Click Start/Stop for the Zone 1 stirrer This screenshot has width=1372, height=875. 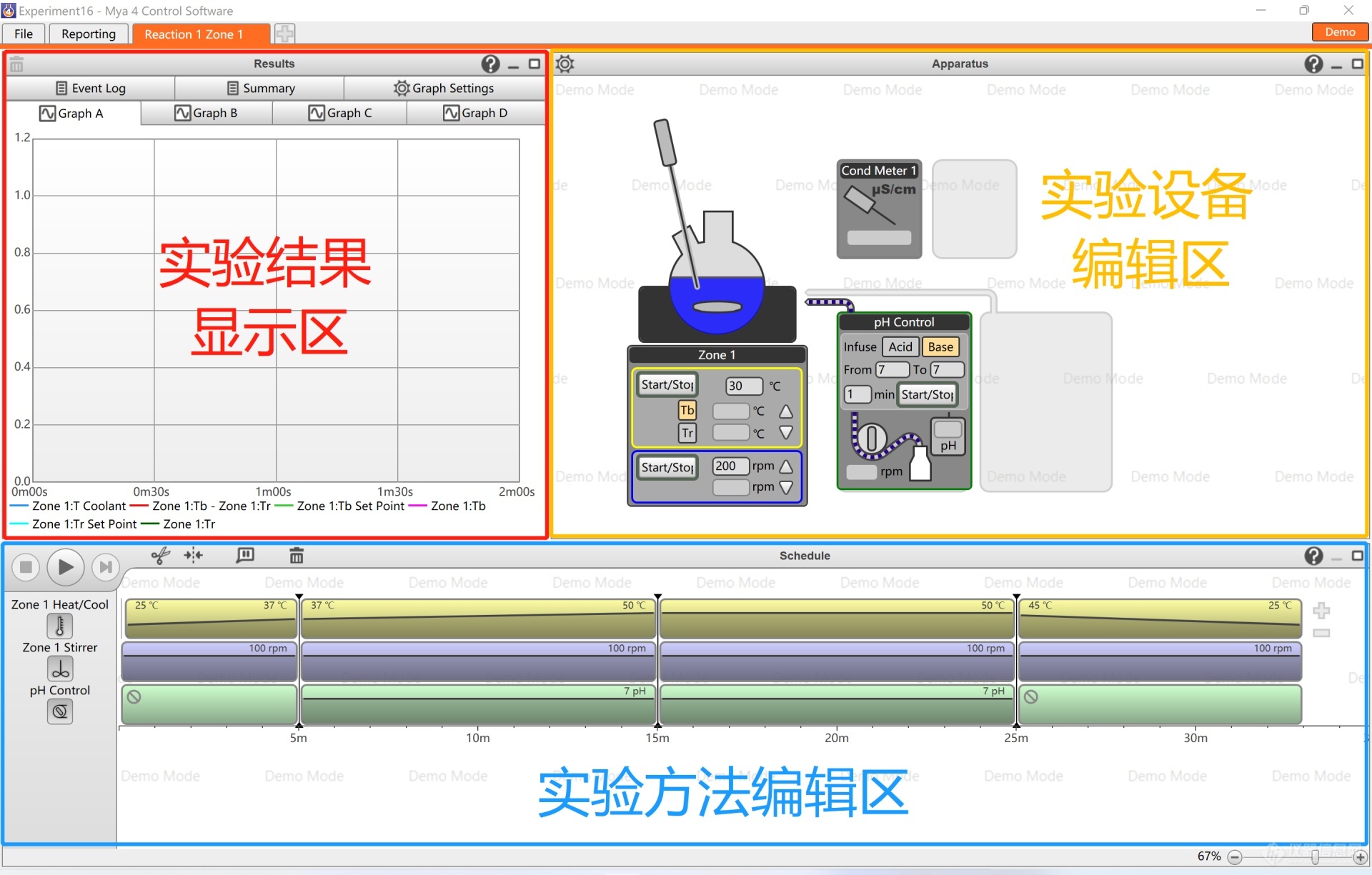(667, 467)
